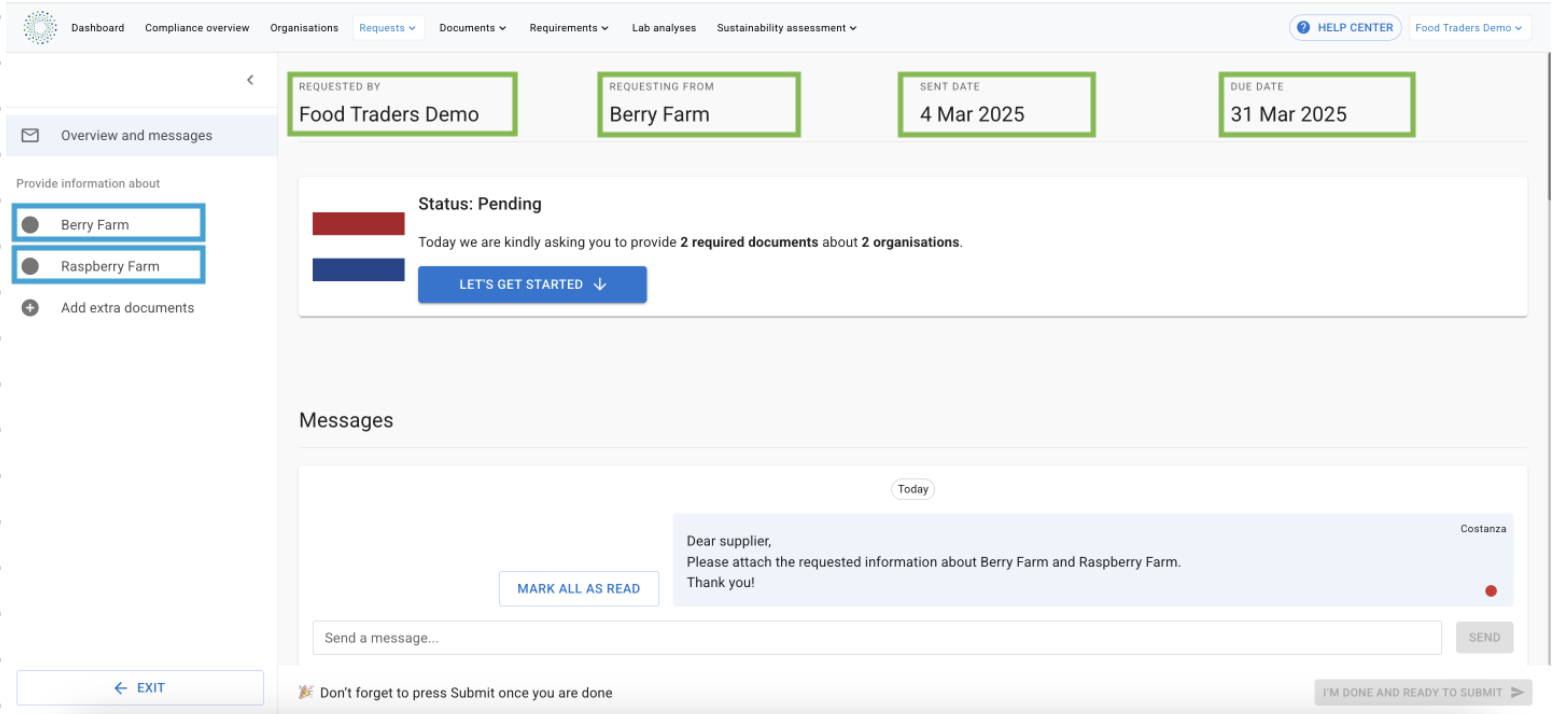Image resolution: width=1554 pixels, height=714 pixels.
Task: Click Mark All As Read
Action: (x=578, y=588)
